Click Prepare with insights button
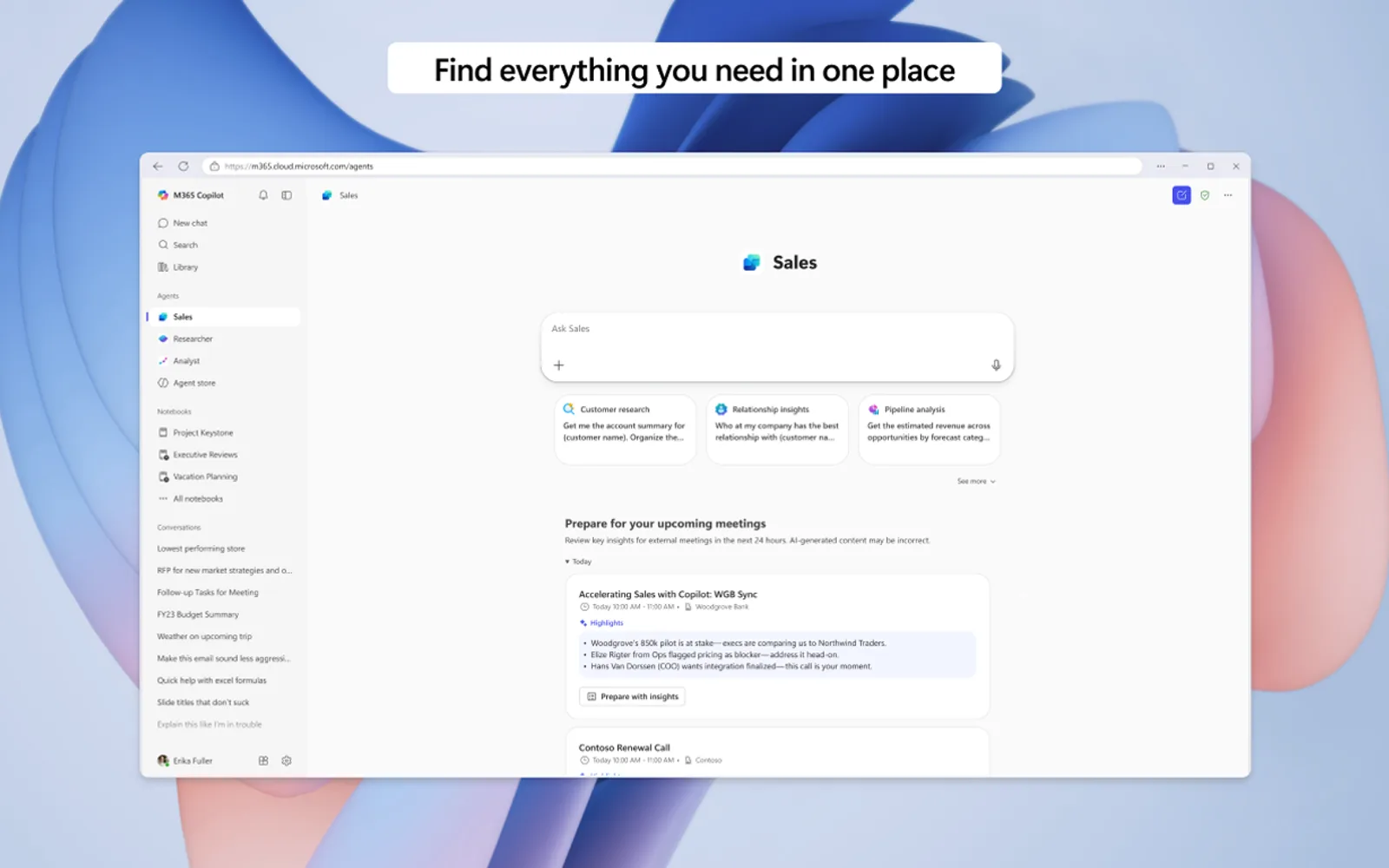The width and height of the screenshot is (1389, 868). click(x=632, y=696)
